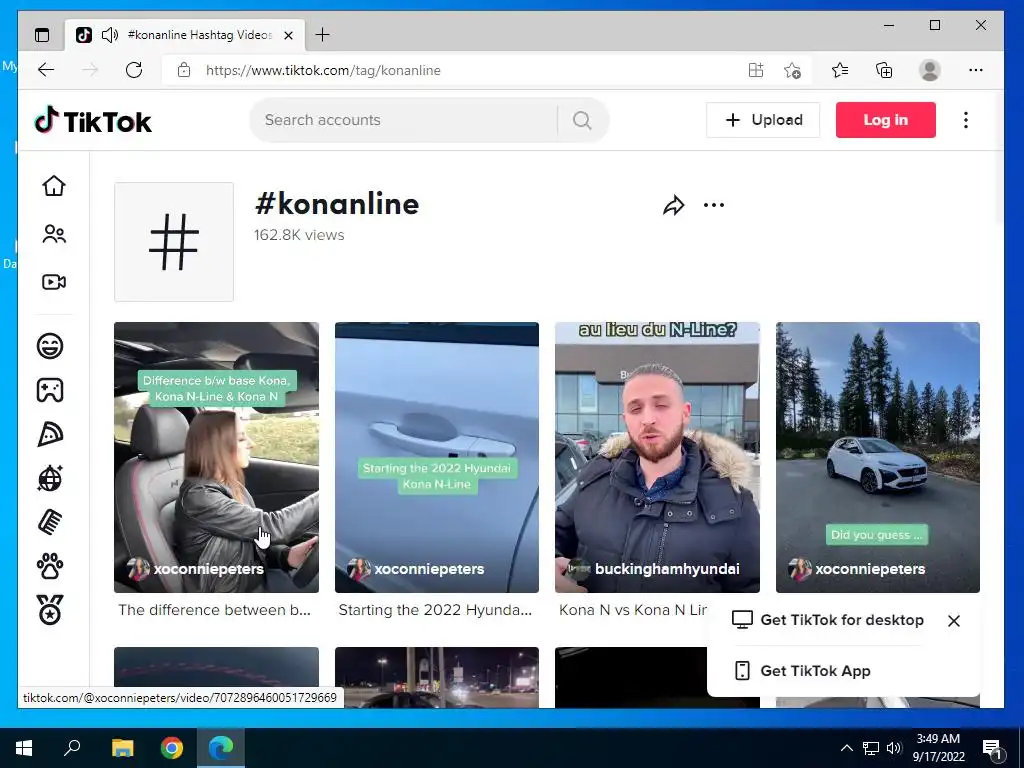Click the Upload button
1024x768 pixels.
pos(763,120)
